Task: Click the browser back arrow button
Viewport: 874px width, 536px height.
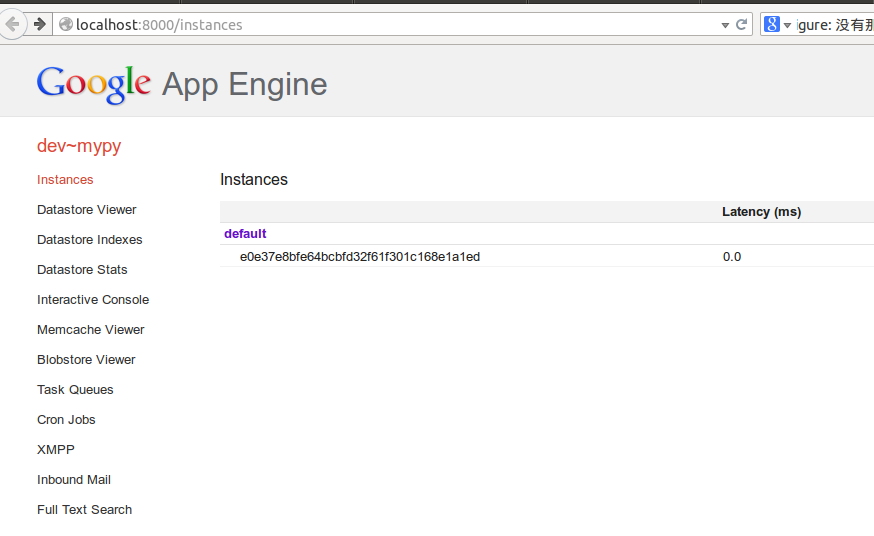Action: click(x=12, y=25)
